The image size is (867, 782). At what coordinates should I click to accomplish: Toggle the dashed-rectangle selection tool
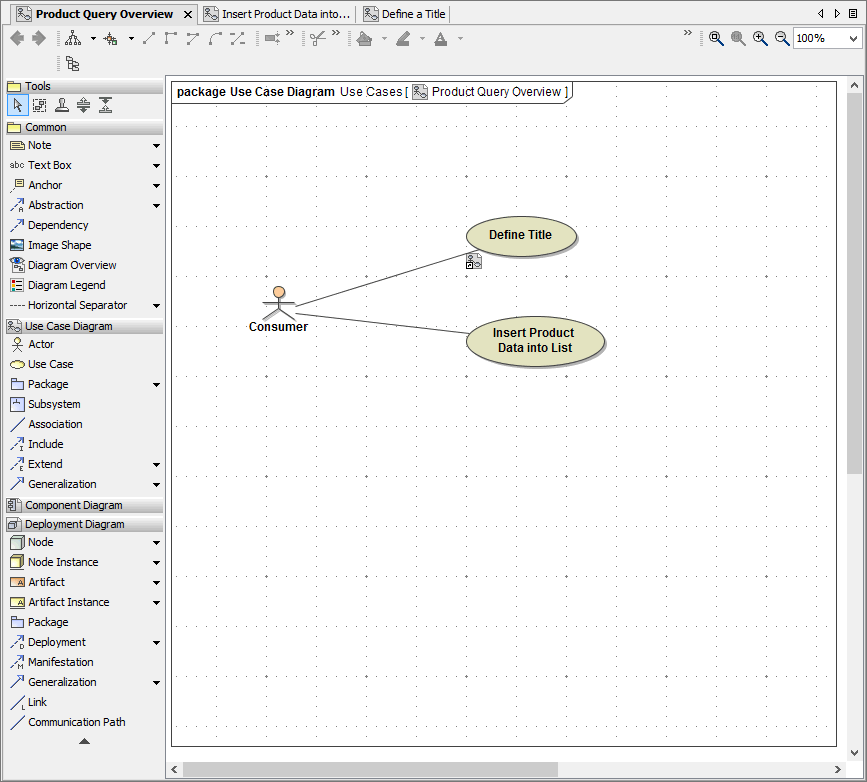[39, 105]
